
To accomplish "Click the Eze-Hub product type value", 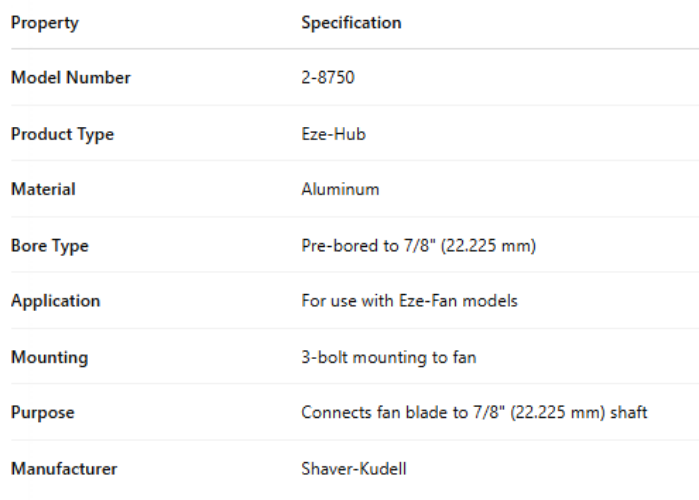I will tap(333, 134).
